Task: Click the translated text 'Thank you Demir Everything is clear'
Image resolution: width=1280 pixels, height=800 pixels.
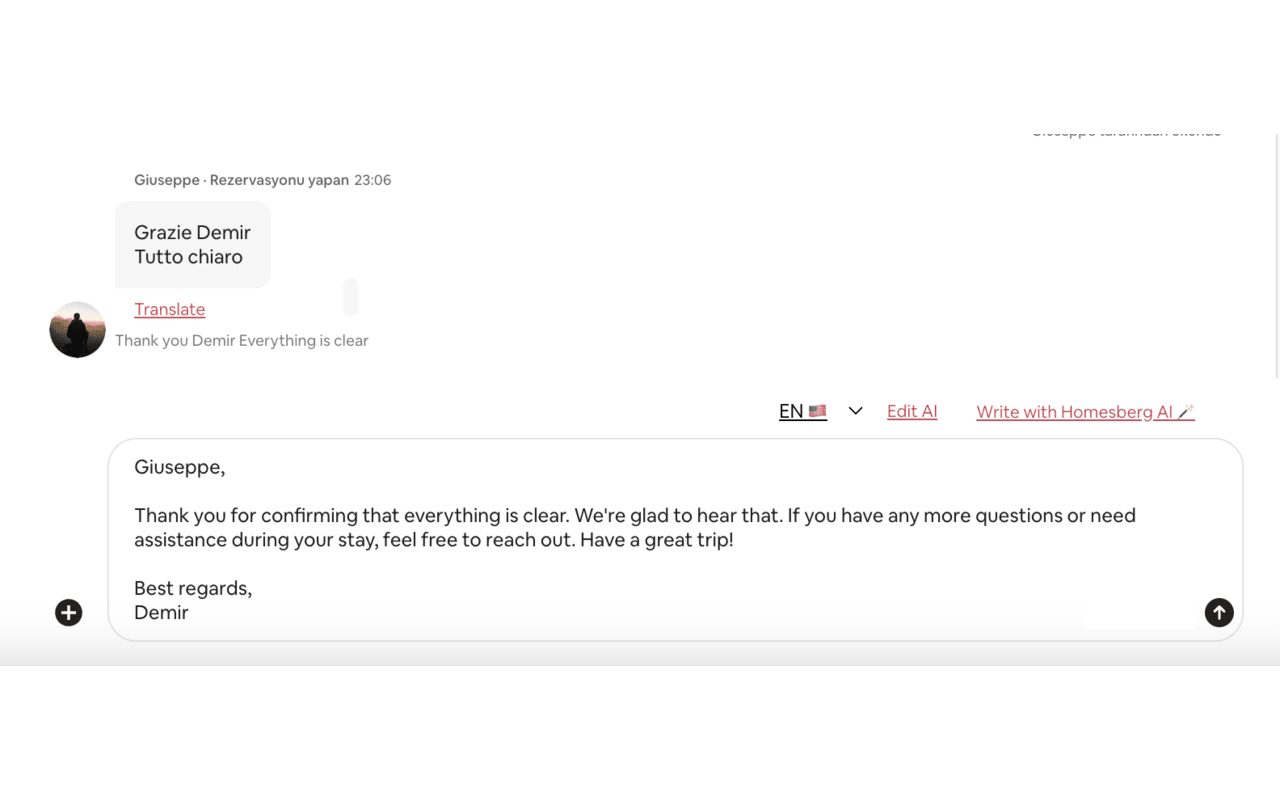Action: 241,340
